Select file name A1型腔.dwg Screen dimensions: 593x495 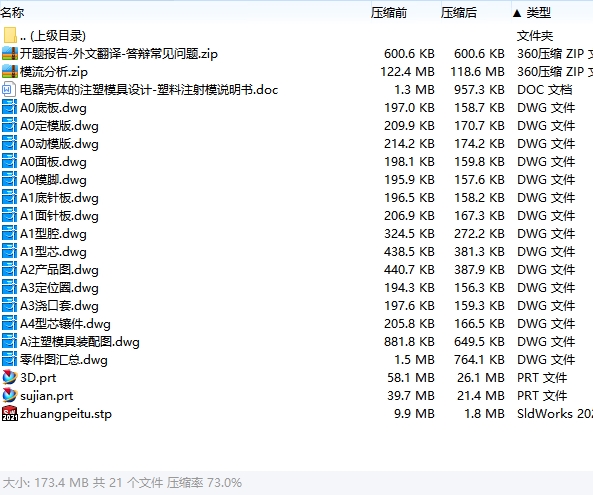pyautogui.click(x=53, y=234)
